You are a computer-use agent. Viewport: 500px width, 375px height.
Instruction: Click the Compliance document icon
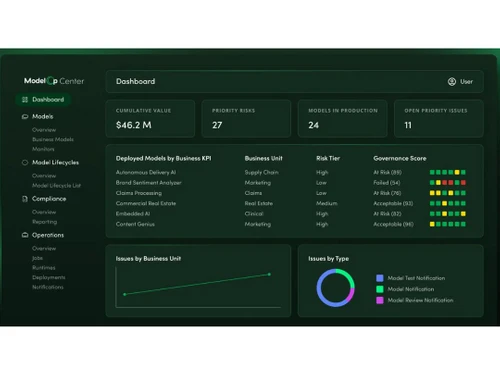point(25,199)
